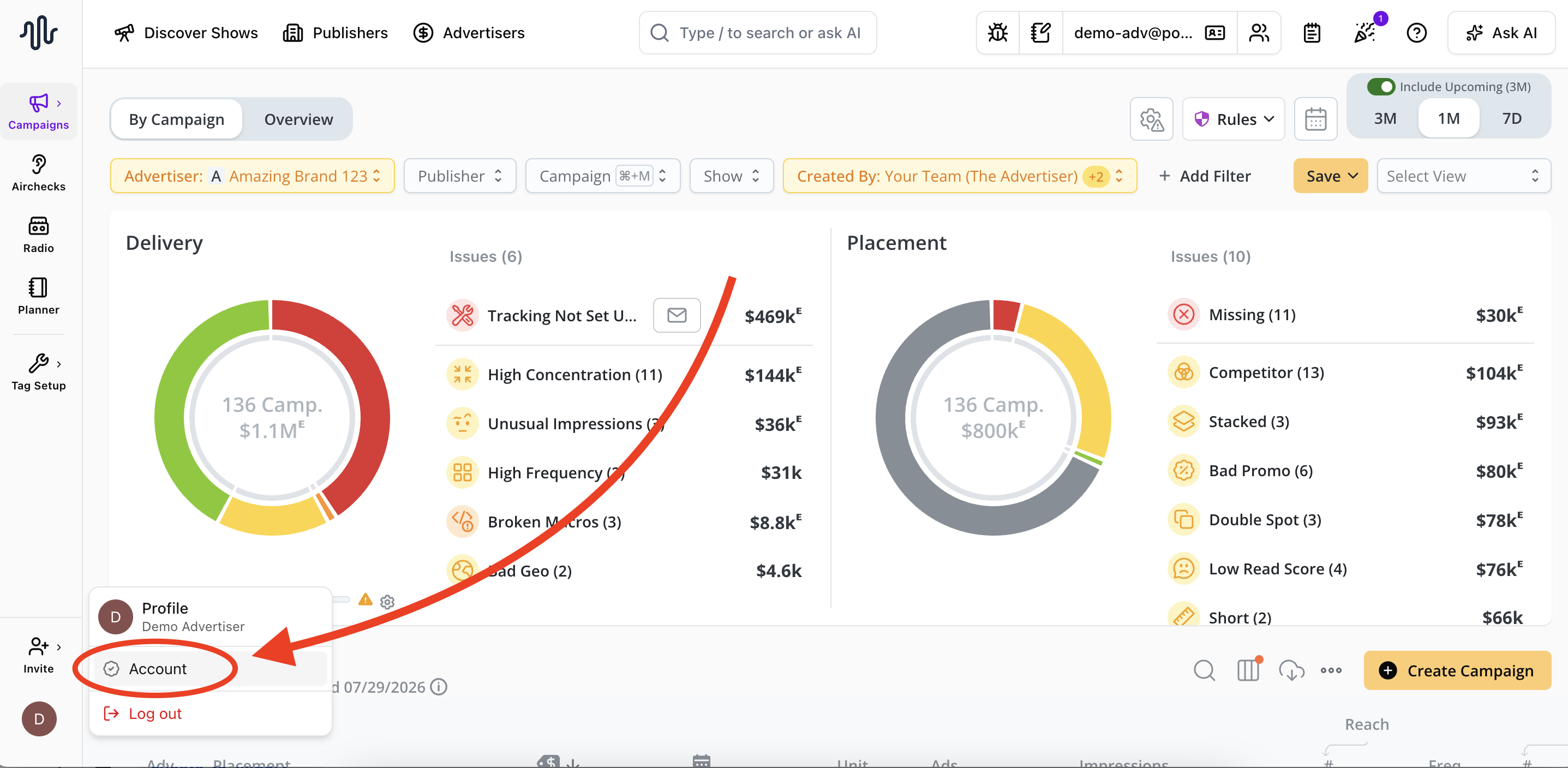Open the three-dot more options menu
Screen dimensions: 1568x768
pos(1331,670)
